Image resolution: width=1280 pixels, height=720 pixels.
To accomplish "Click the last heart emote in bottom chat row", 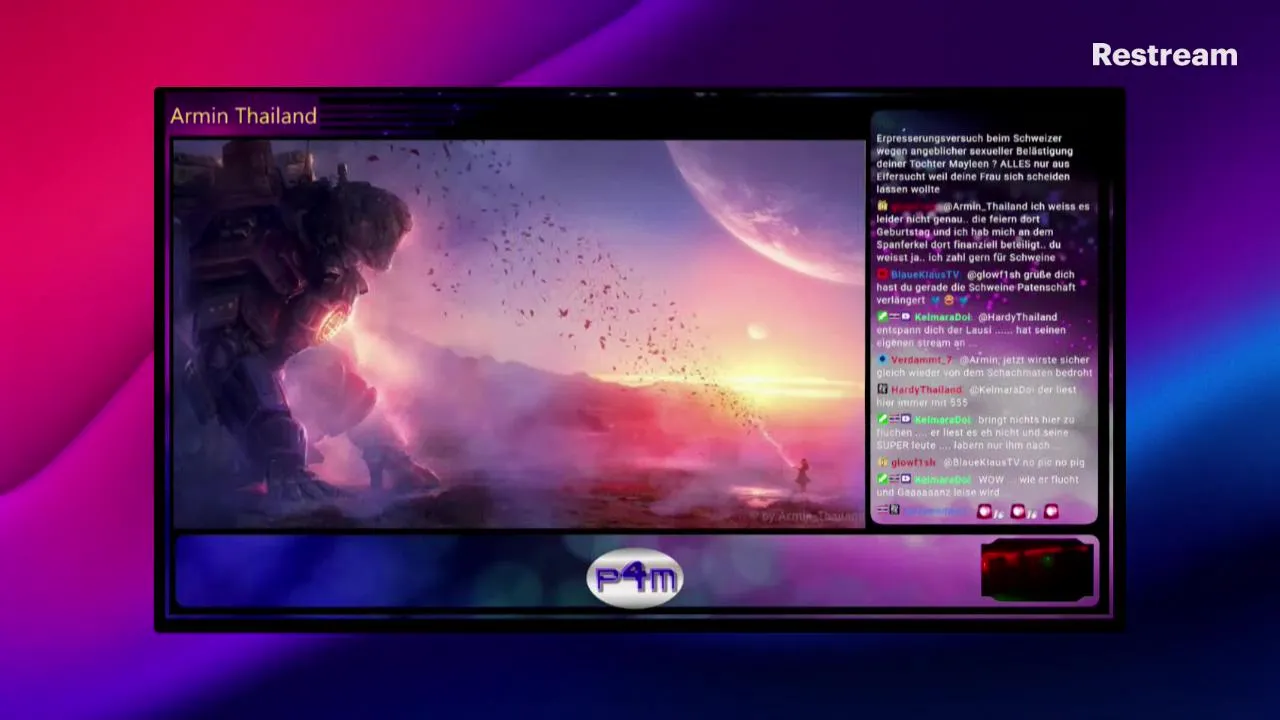I will [x=1051, y=511].
